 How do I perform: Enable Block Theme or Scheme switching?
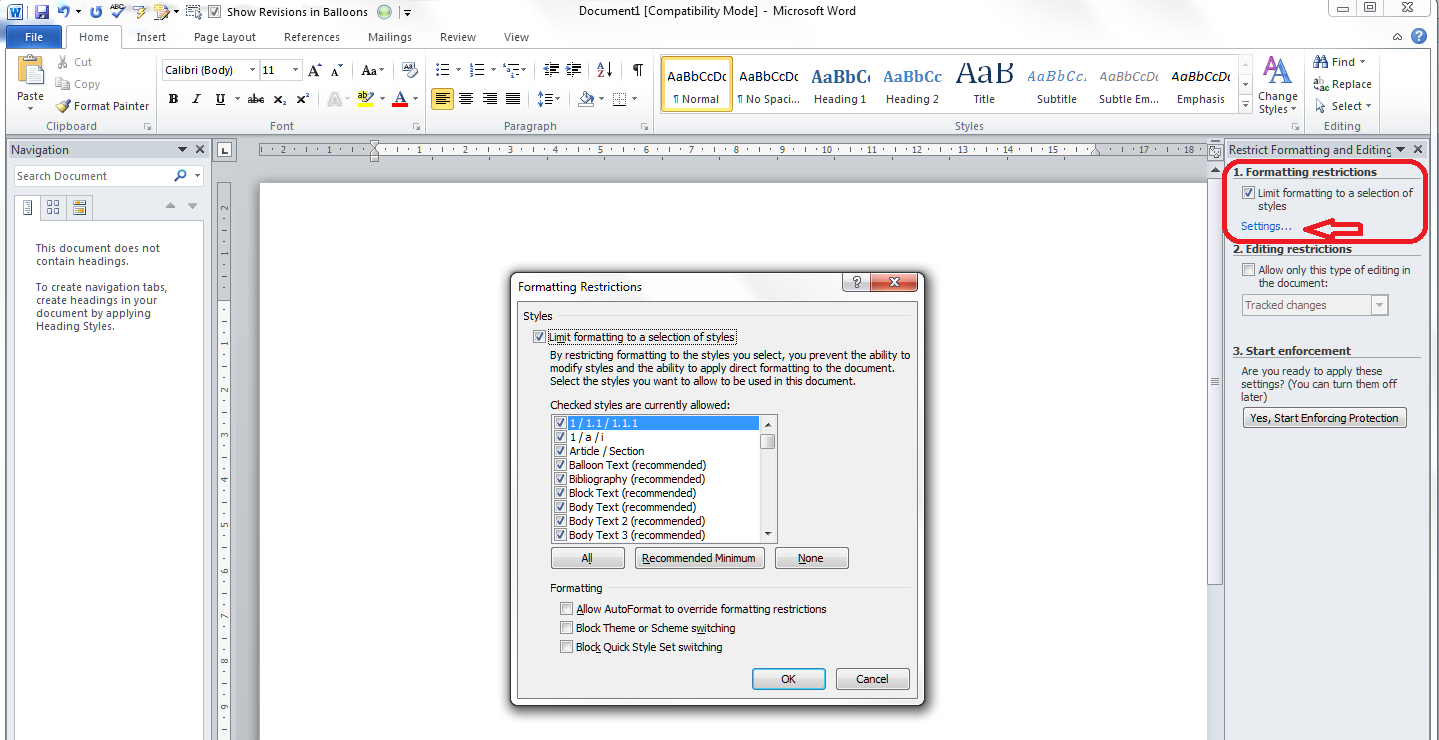point(567,628)
